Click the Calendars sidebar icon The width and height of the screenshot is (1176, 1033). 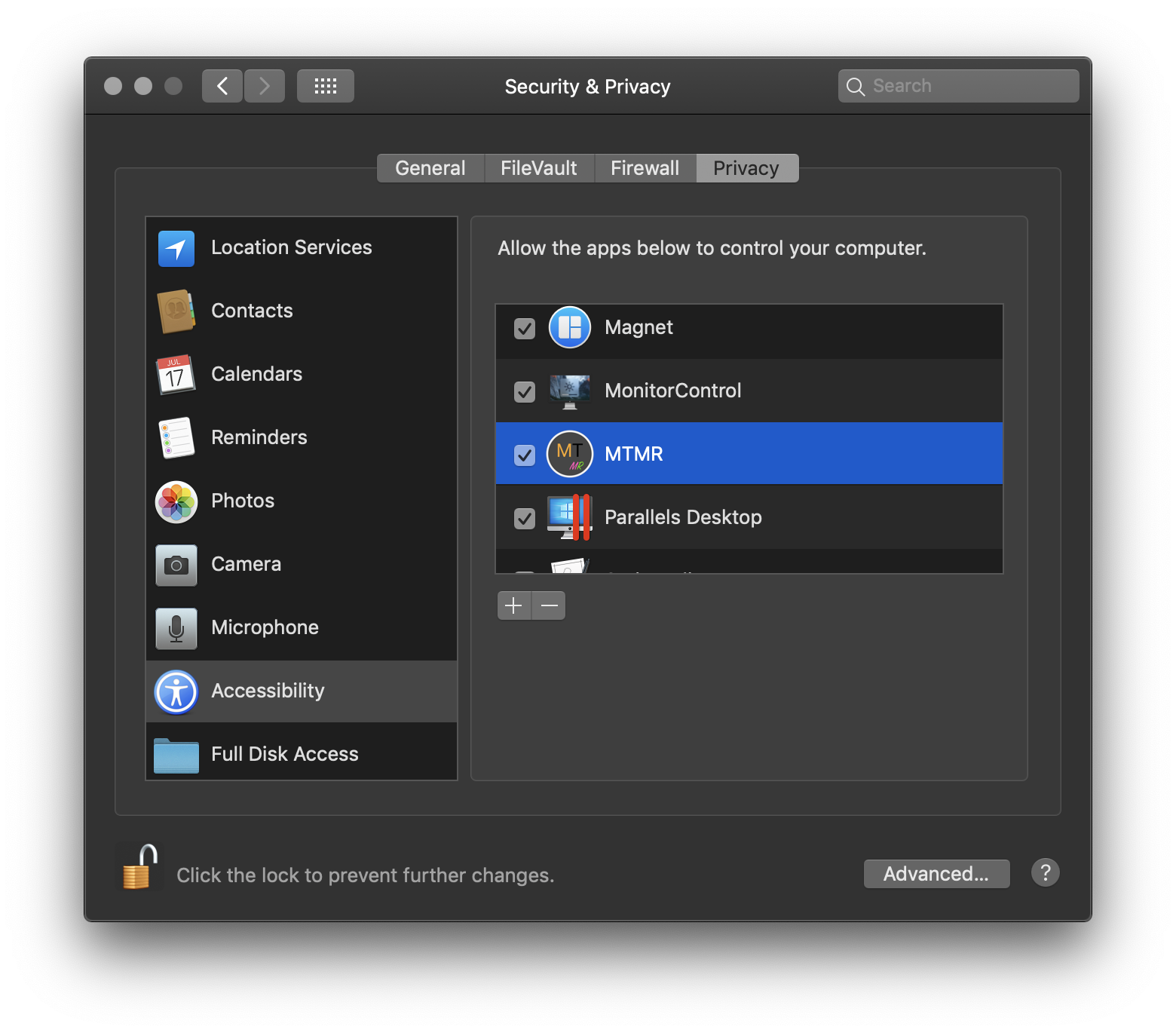pyautogui.click(x=176, y=375)
